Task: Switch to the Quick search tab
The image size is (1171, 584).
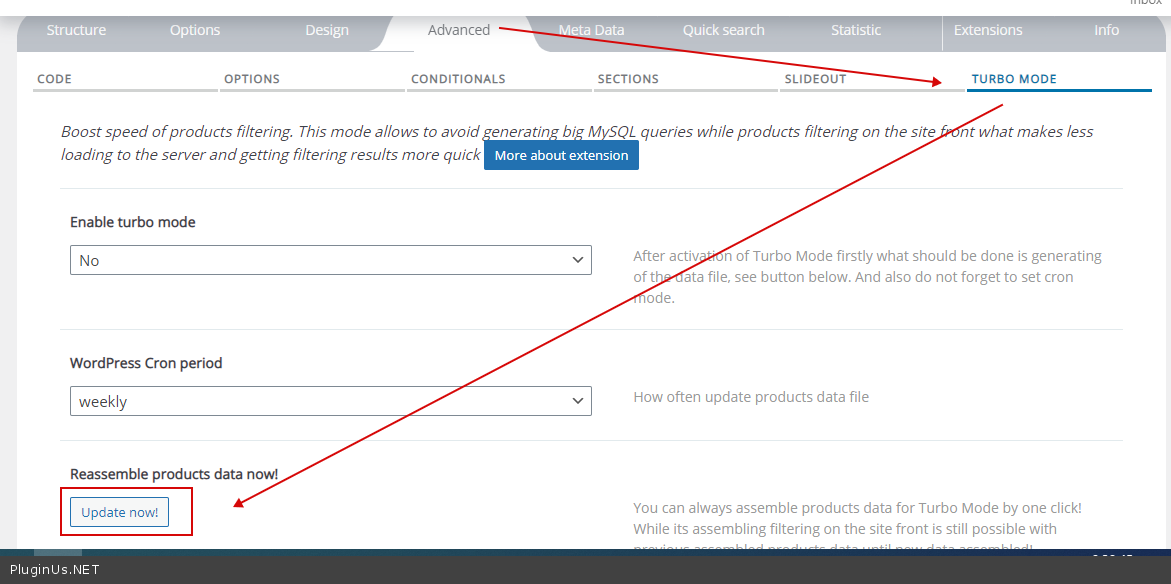Action: tap(723, 30)
